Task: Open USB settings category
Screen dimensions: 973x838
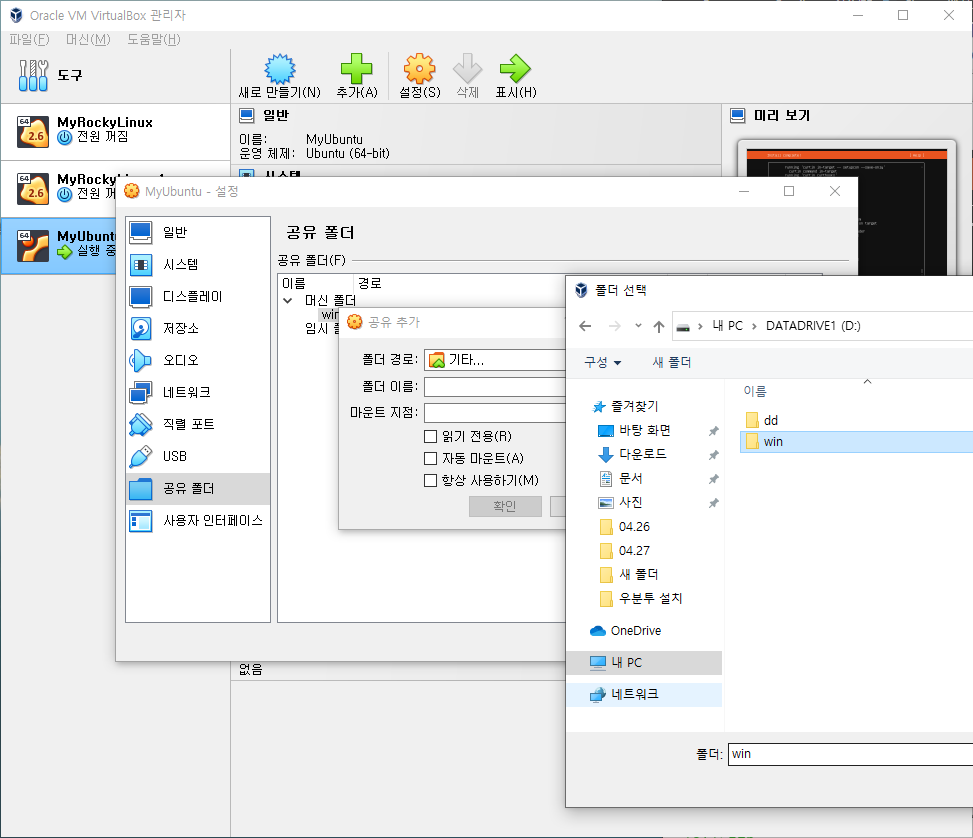Action: click(197, 456)
